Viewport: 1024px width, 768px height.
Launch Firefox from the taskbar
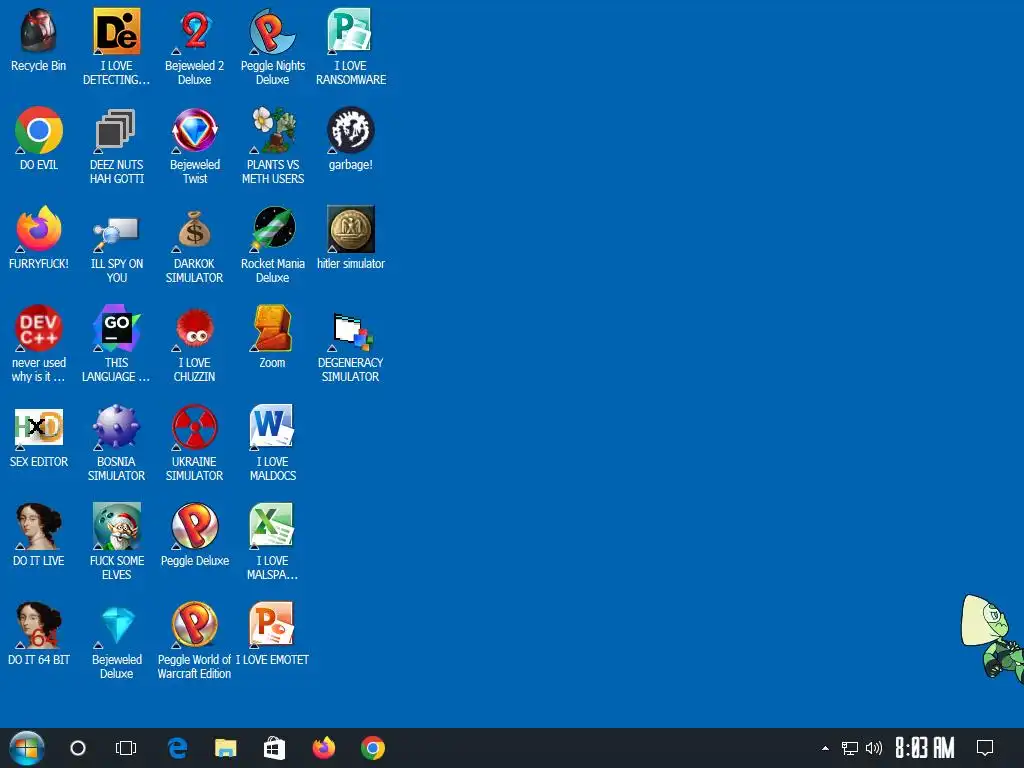coord(323,748)
